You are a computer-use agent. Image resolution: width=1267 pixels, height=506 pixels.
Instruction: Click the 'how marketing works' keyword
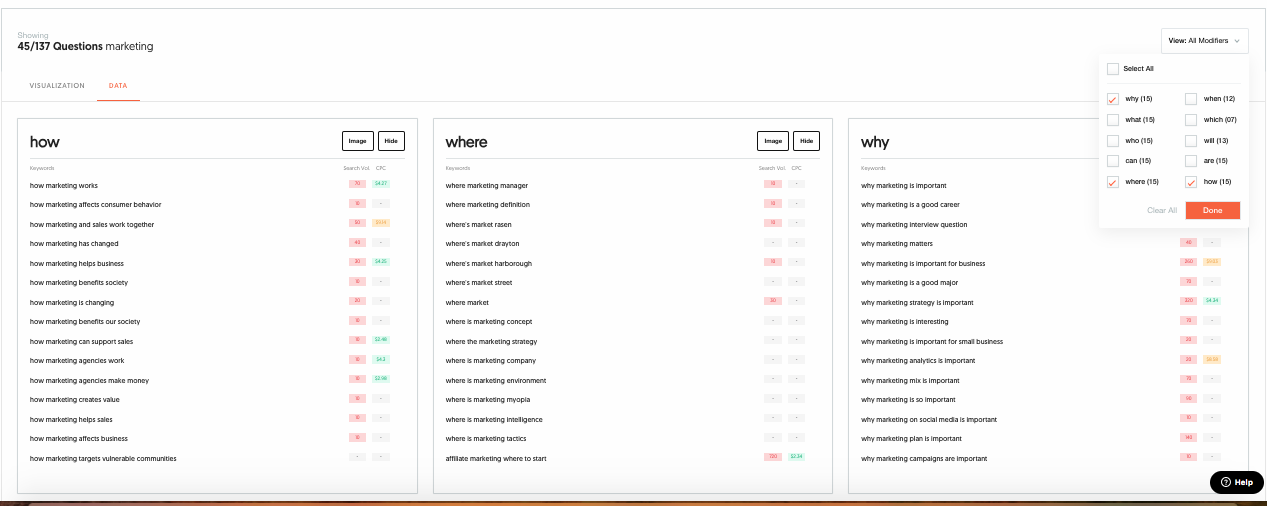64,185
